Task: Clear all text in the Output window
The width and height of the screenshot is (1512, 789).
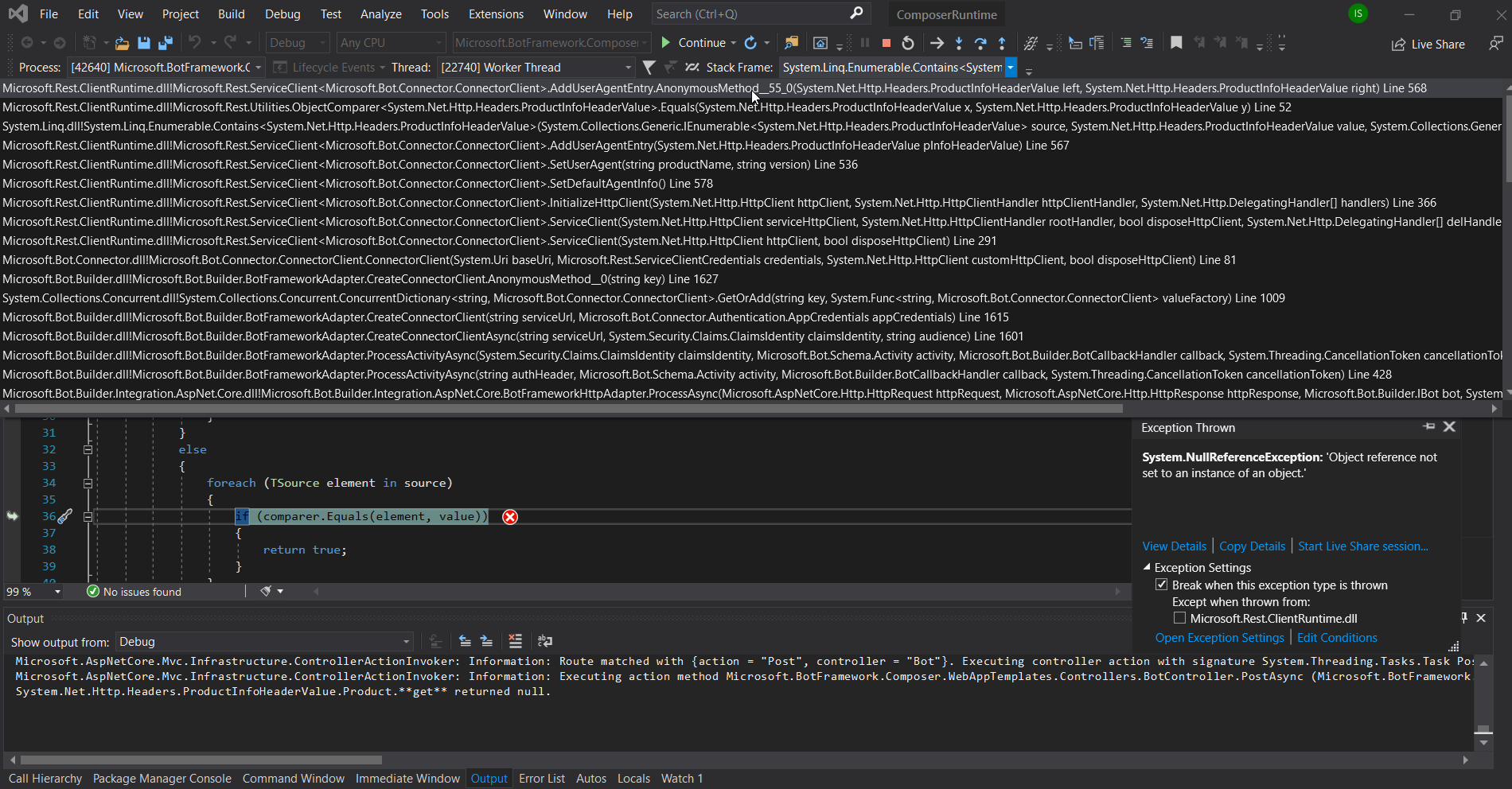Action: (x=515, y=641)
